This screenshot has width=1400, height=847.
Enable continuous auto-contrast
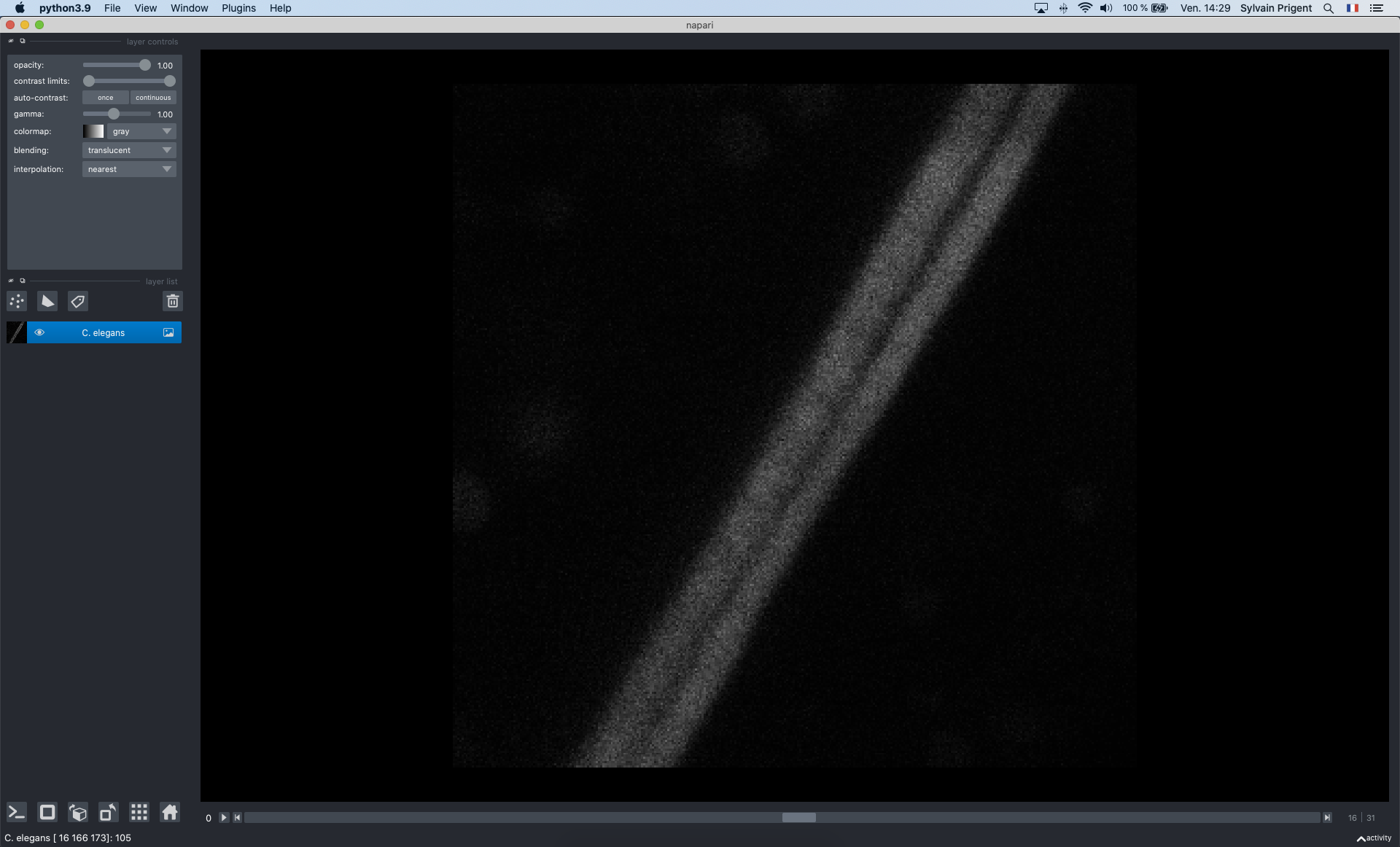[153, 98]
